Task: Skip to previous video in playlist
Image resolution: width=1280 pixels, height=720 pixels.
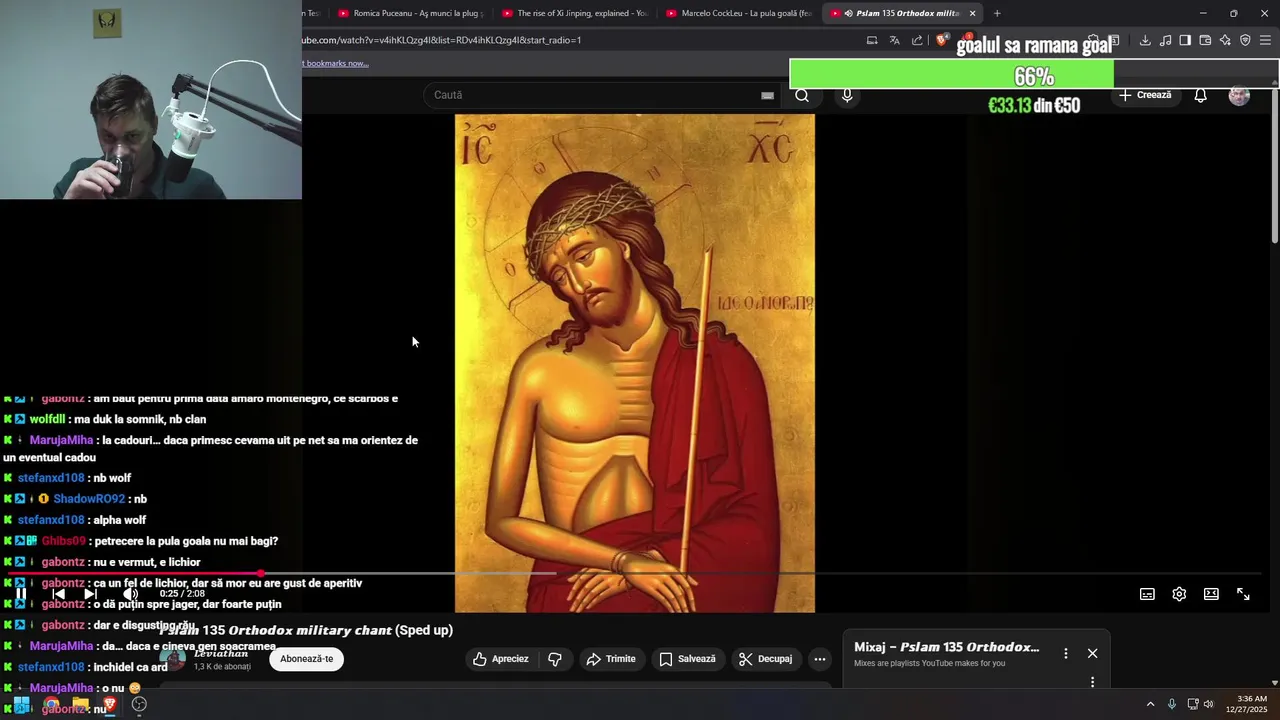Action: (58, 593)
